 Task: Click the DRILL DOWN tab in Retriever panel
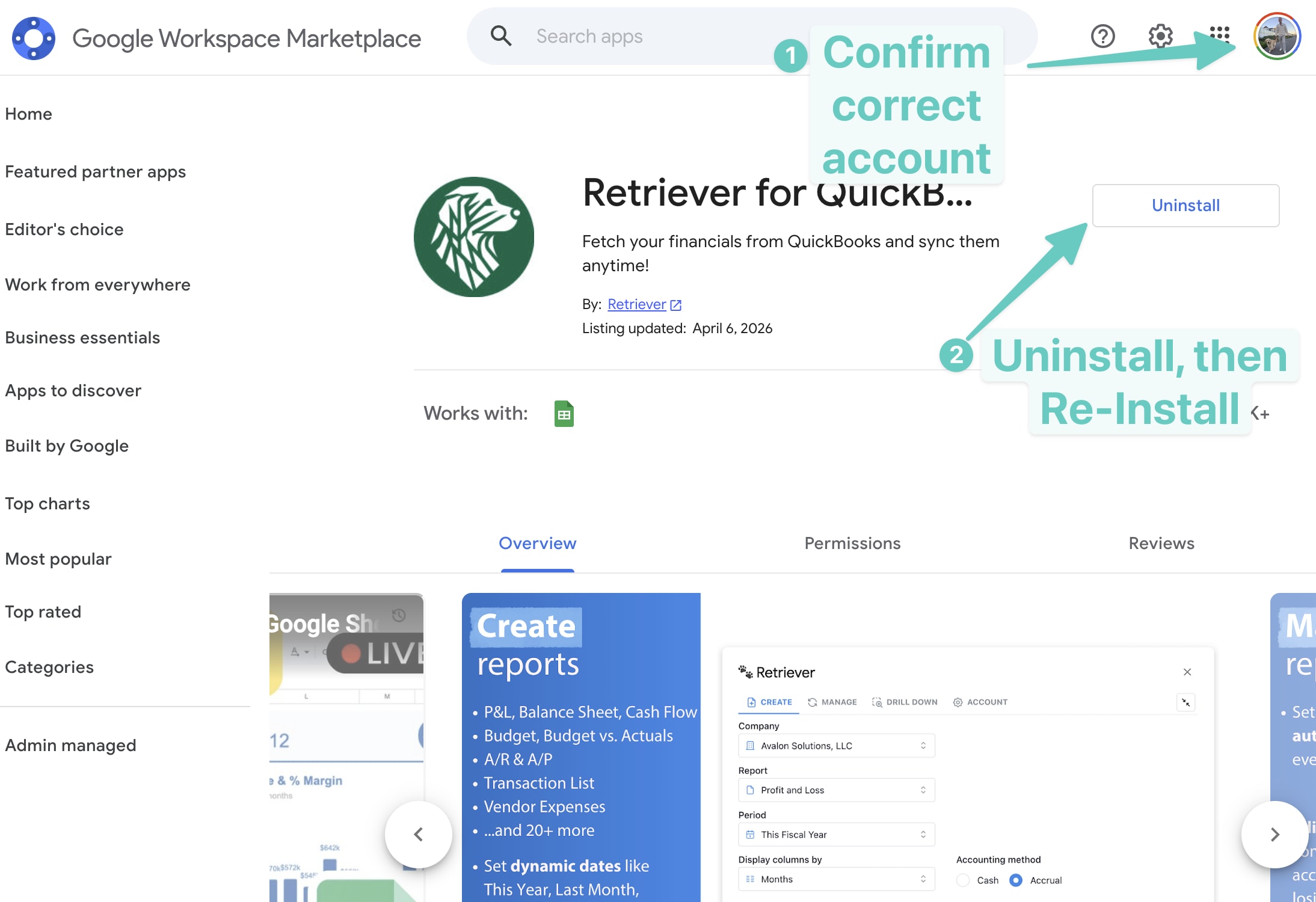pos(905,702)
